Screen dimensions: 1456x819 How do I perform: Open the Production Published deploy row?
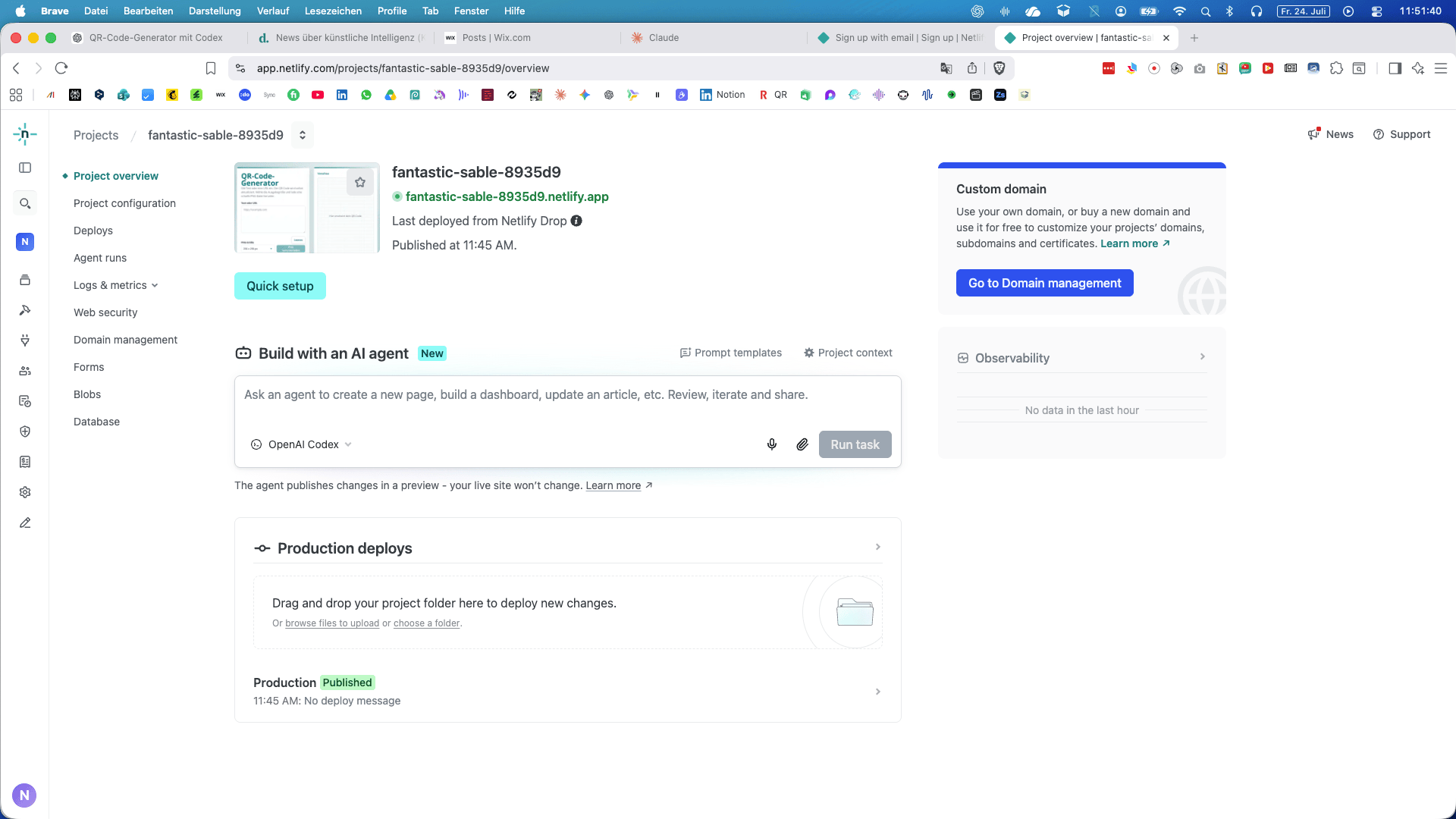(x=567, y=691)
